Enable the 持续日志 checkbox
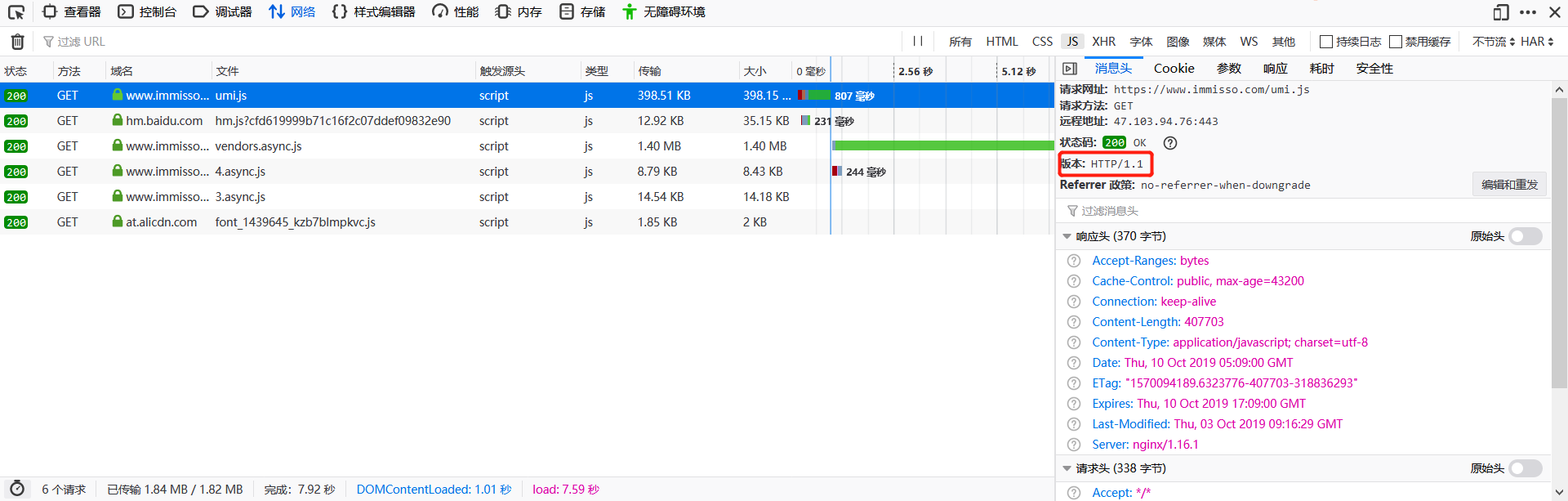Viewport: 1568px width, 501px height. pos(1326,42)
